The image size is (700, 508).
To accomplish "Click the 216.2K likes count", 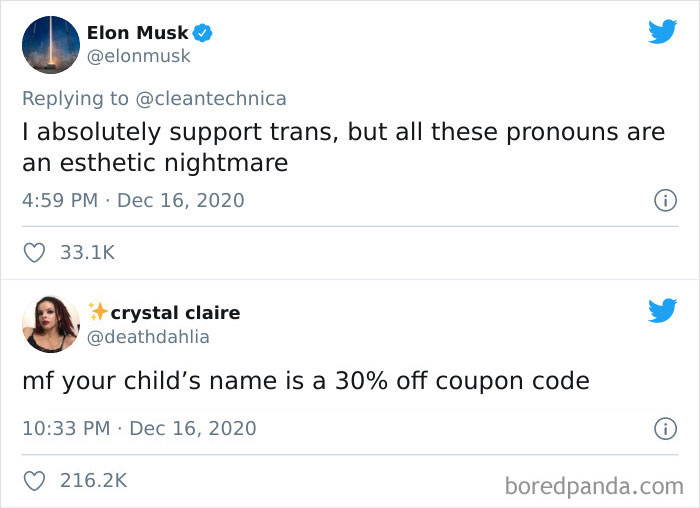I will pyautogui.click(x=94, y=481).
